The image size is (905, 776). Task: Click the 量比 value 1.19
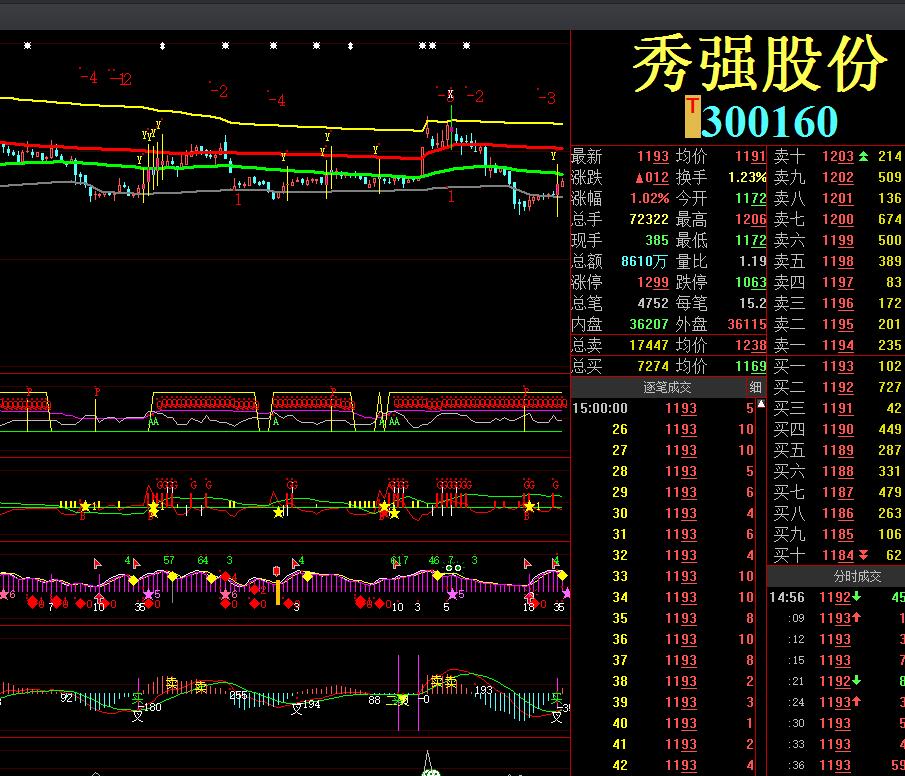point(753,262)
